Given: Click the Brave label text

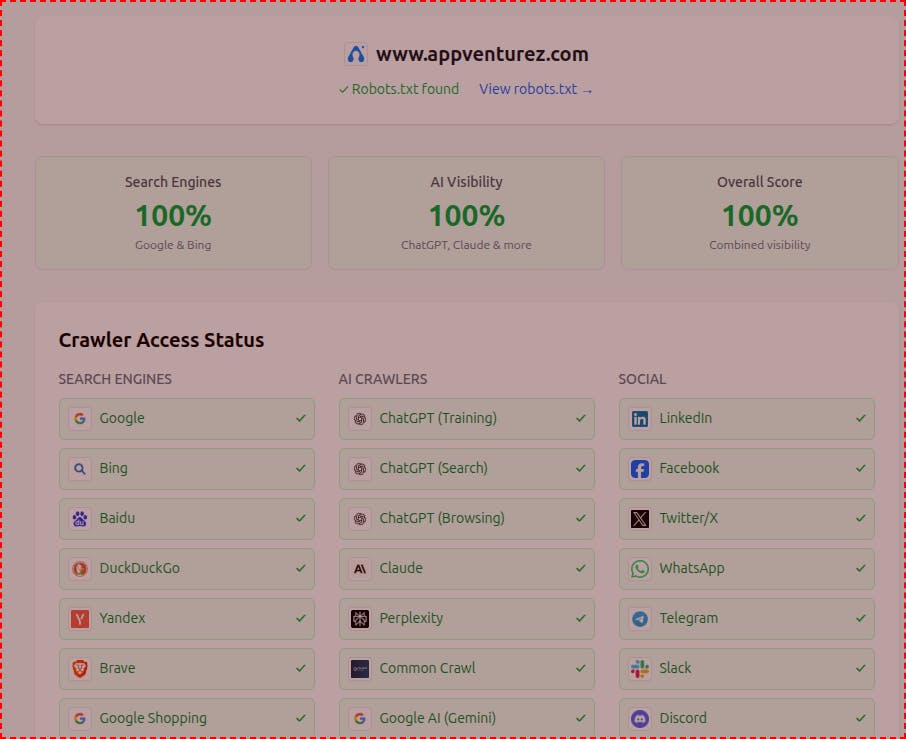Looking at the screenshot, I should click(117, 669).
